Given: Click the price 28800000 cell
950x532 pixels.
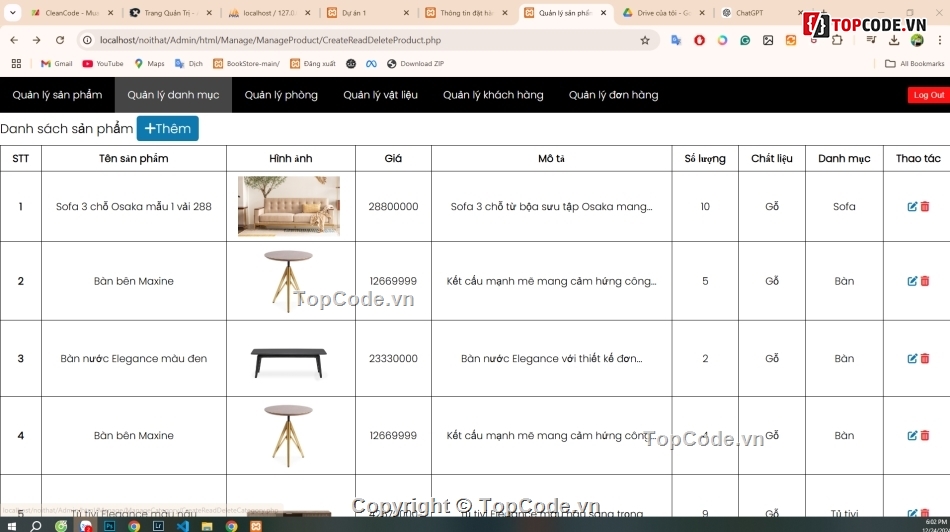Looking at the screenshot, I should pyautogui.click(x=393, y=207).
